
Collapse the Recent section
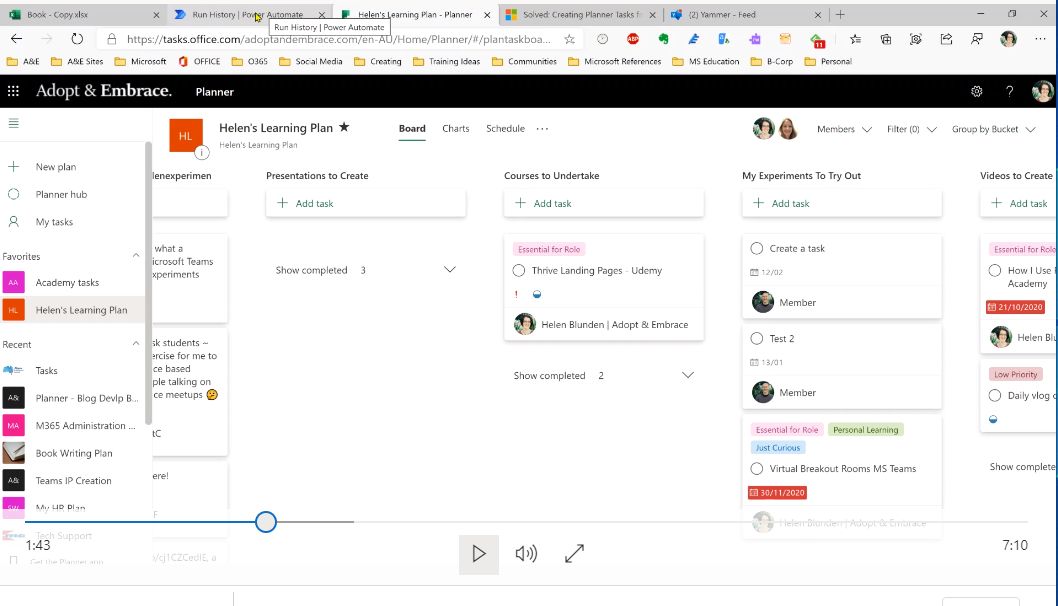point(136,343)
